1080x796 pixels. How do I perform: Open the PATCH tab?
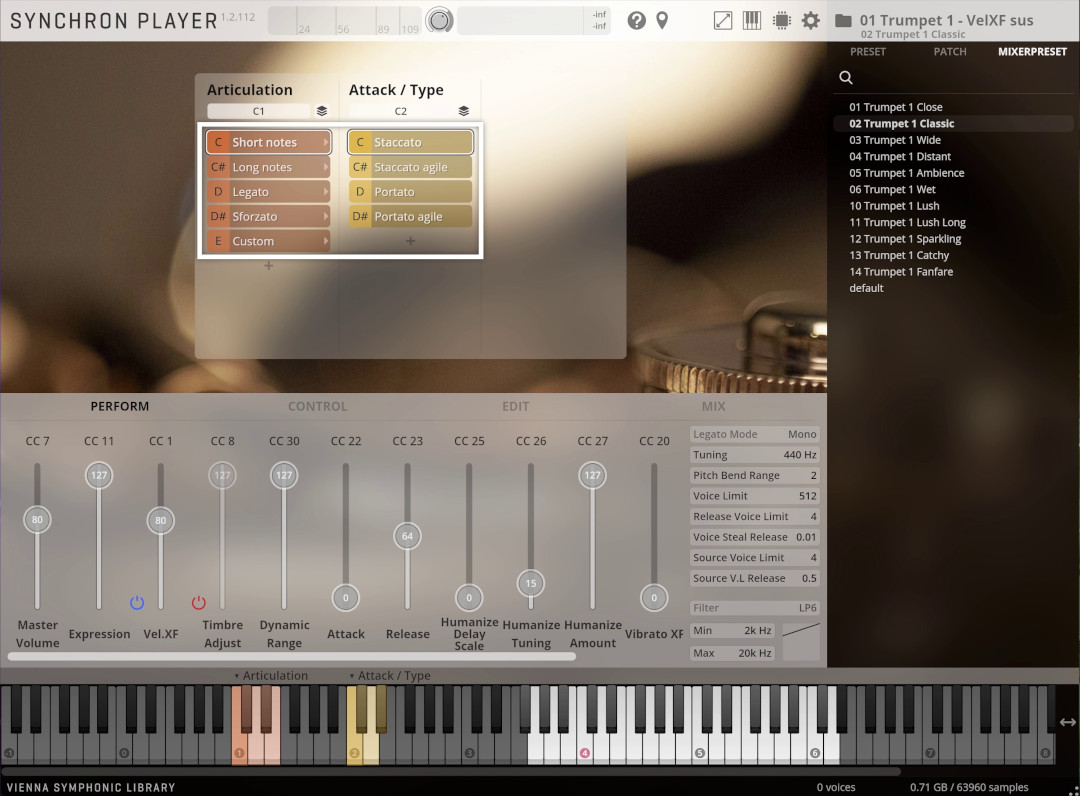click(950, 52)
